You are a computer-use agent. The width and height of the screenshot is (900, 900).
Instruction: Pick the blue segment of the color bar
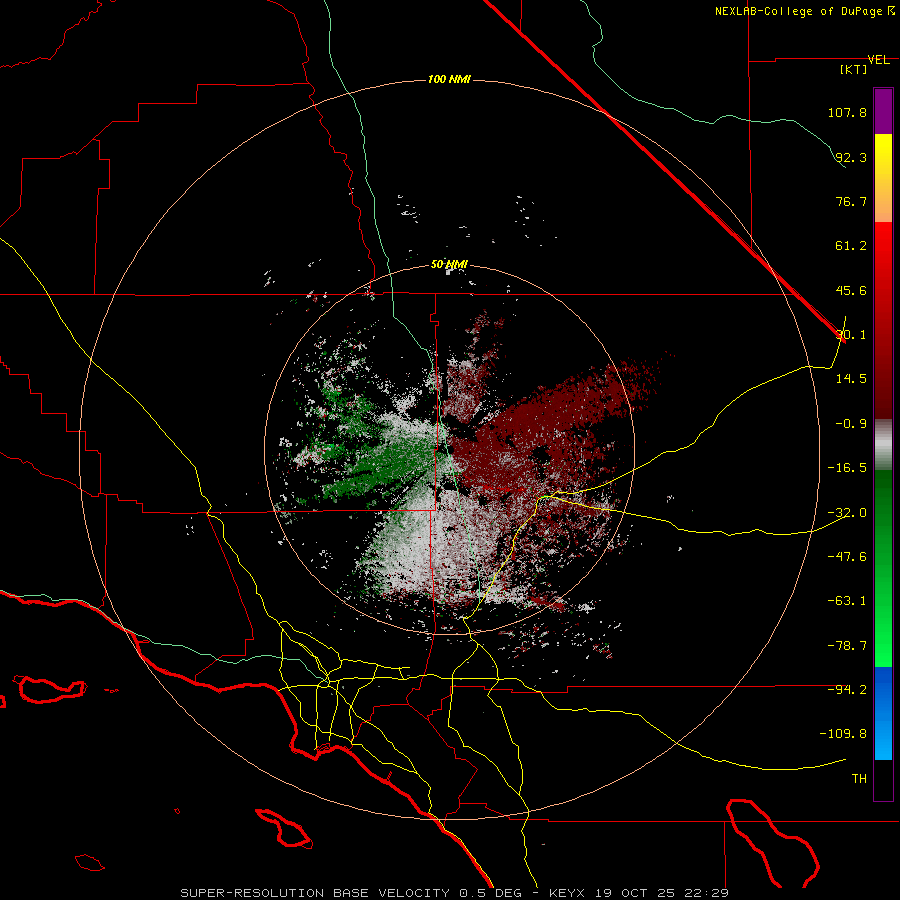coord(883,713)
